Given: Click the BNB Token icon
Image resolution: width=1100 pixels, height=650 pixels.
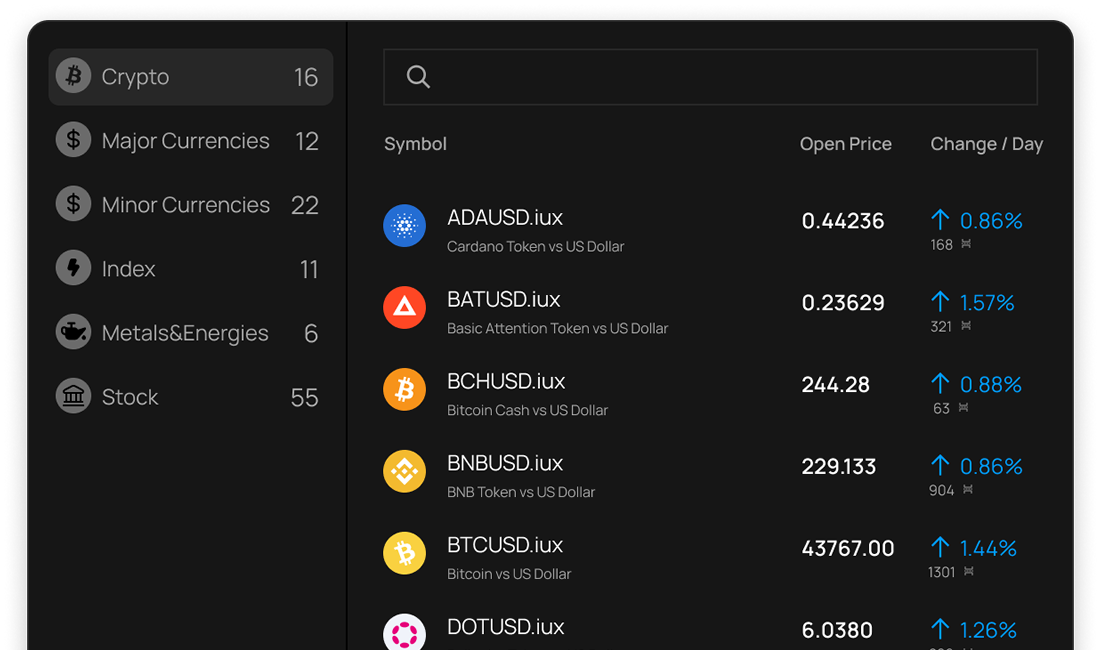Looking at the screenshot, I should click(404, 472).
